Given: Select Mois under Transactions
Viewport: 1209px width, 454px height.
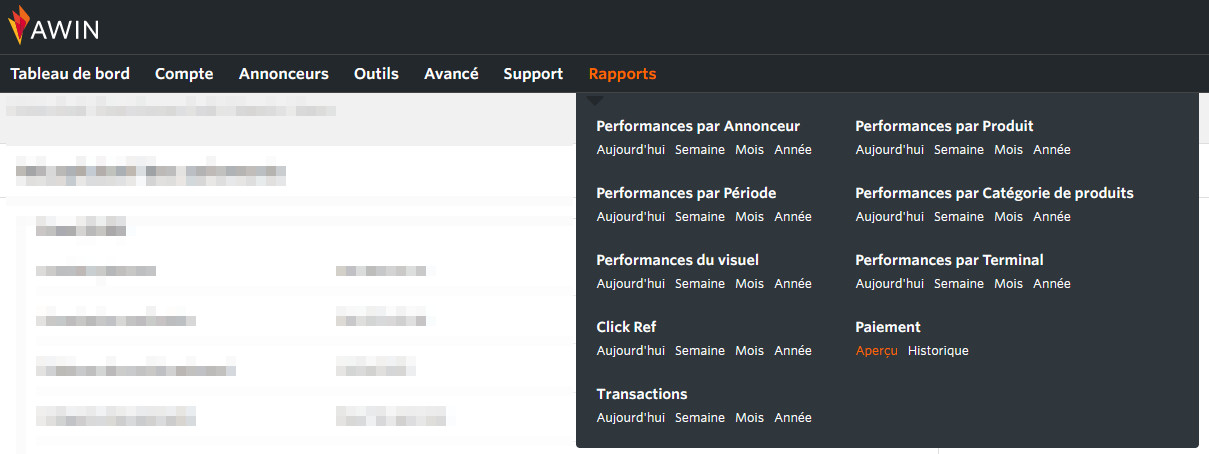Looking at the screenshot, I should tap(749, 418).
